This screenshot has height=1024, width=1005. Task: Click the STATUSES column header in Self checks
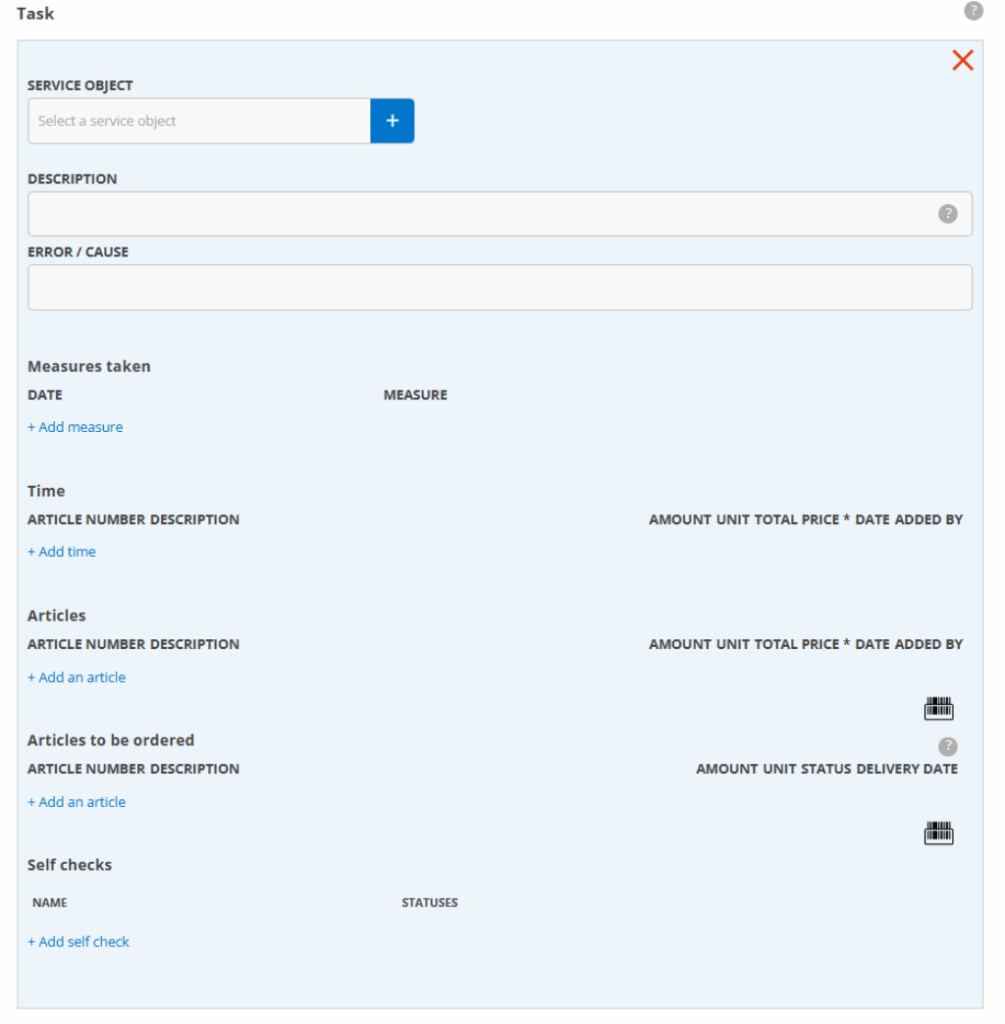click(x=429, y=903)
